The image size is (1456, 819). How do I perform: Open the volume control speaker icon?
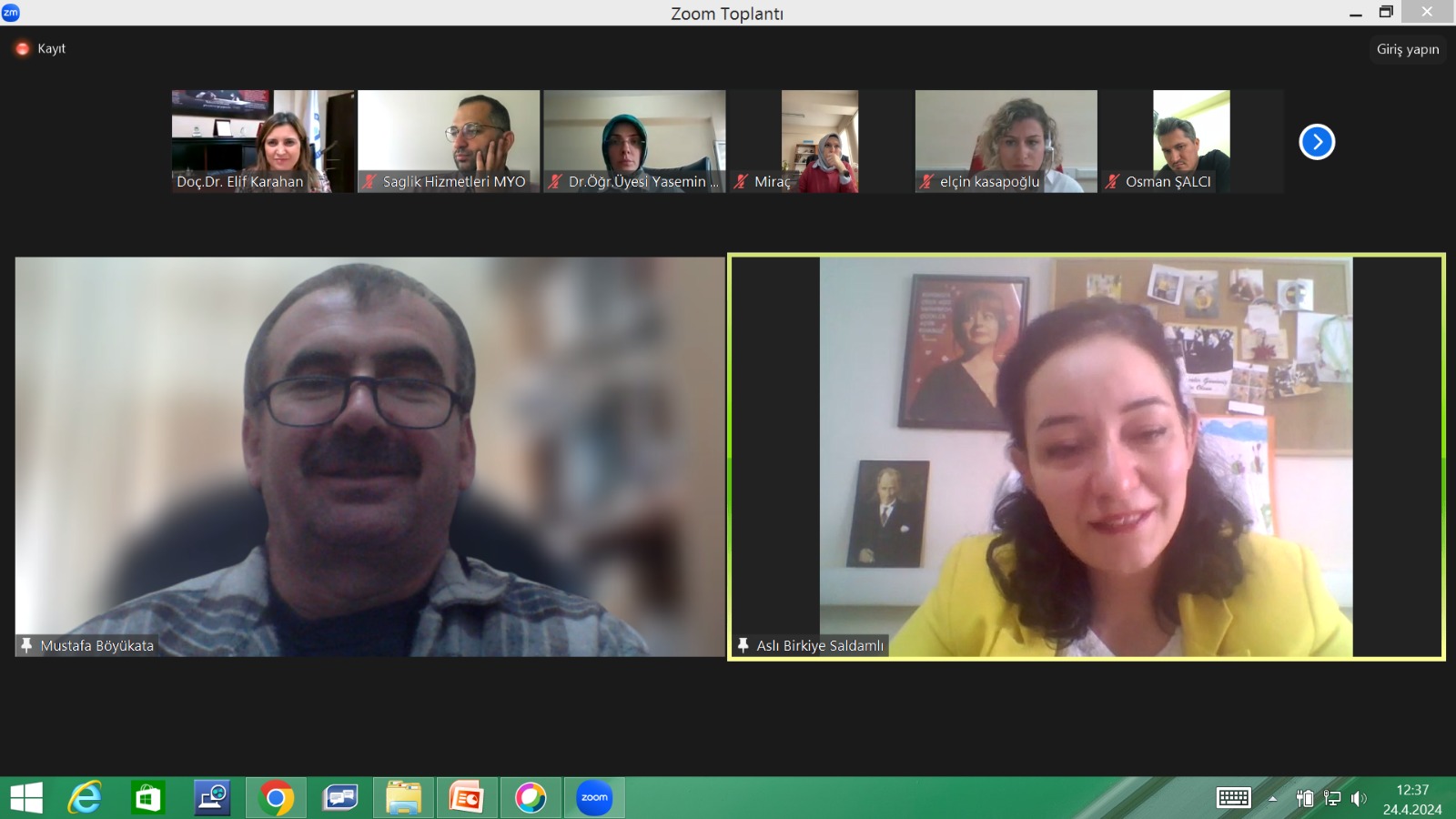tap(1359, 799)
